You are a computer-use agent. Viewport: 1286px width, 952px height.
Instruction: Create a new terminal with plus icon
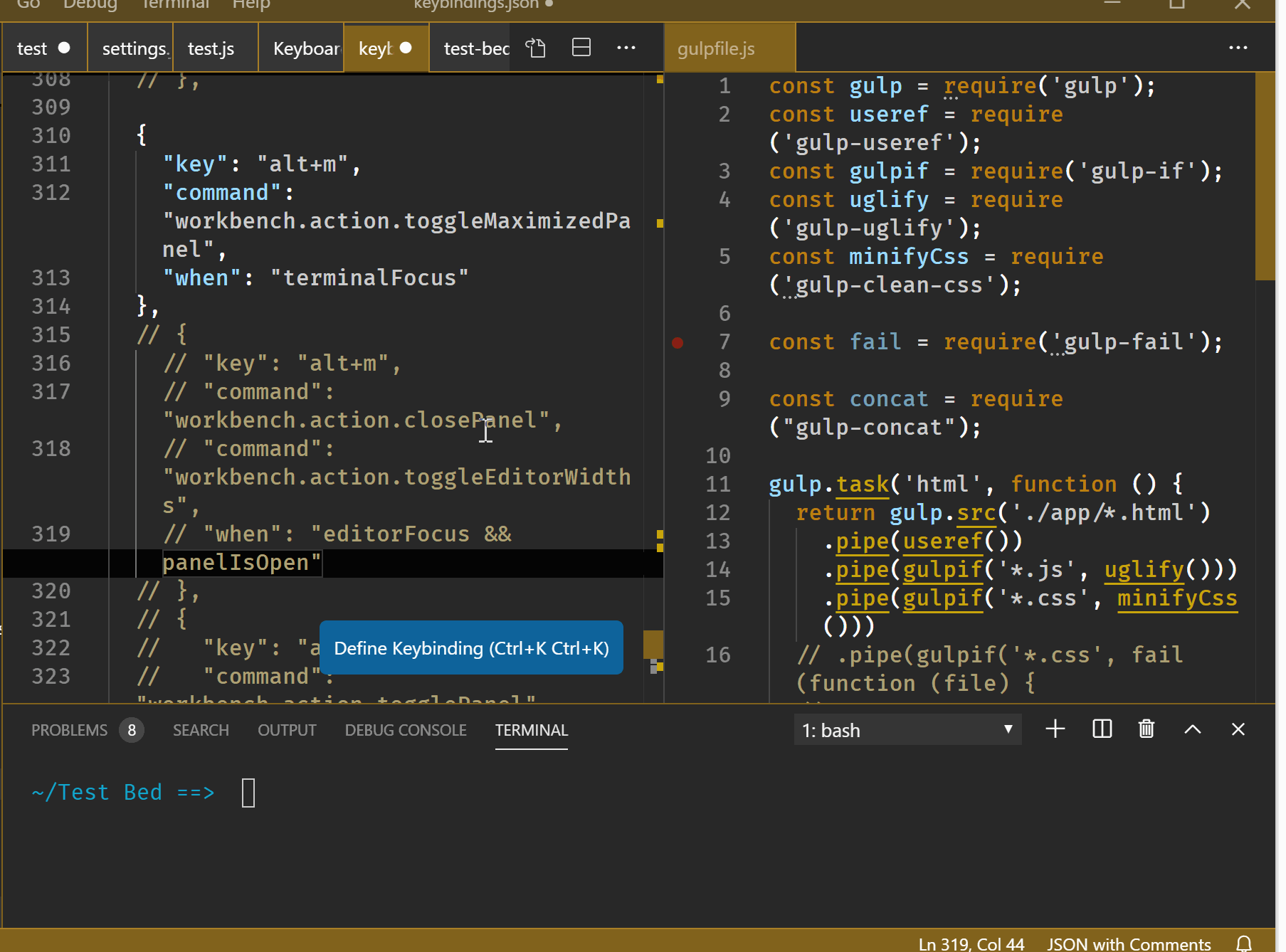(1055, 729)
